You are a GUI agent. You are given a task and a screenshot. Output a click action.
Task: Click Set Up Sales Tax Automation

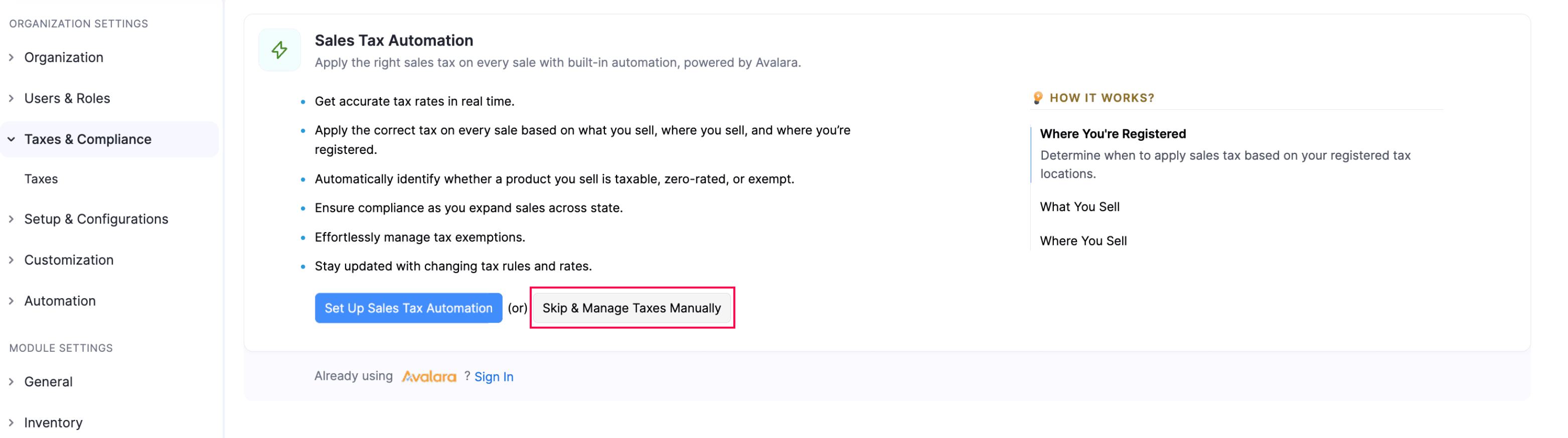408,308
